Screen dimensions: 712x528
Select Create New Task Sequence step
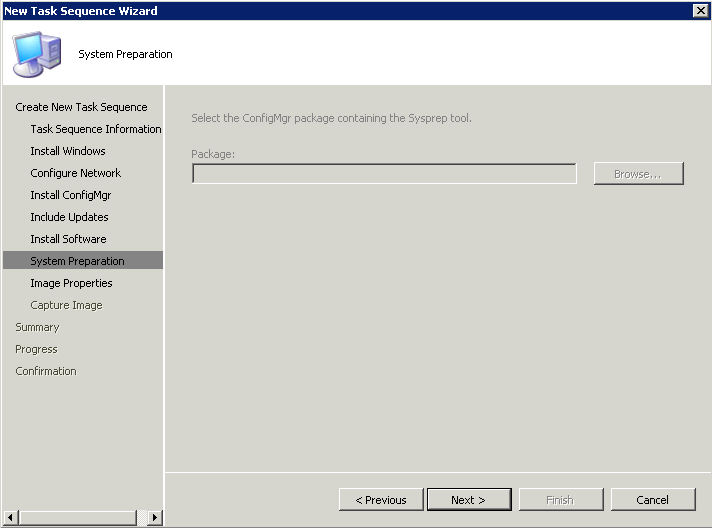(81, 107)
